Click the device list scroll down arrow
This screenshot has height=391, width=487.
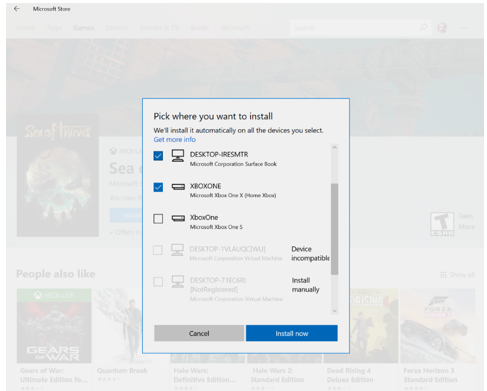point(335,311)
